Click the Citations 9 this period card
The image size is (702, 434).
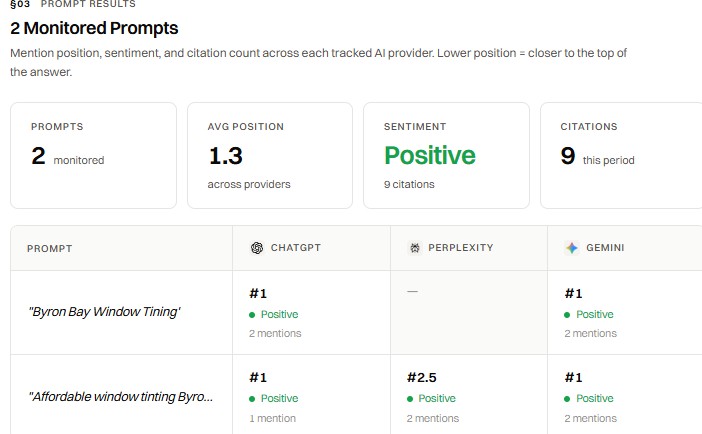point(621,155)
